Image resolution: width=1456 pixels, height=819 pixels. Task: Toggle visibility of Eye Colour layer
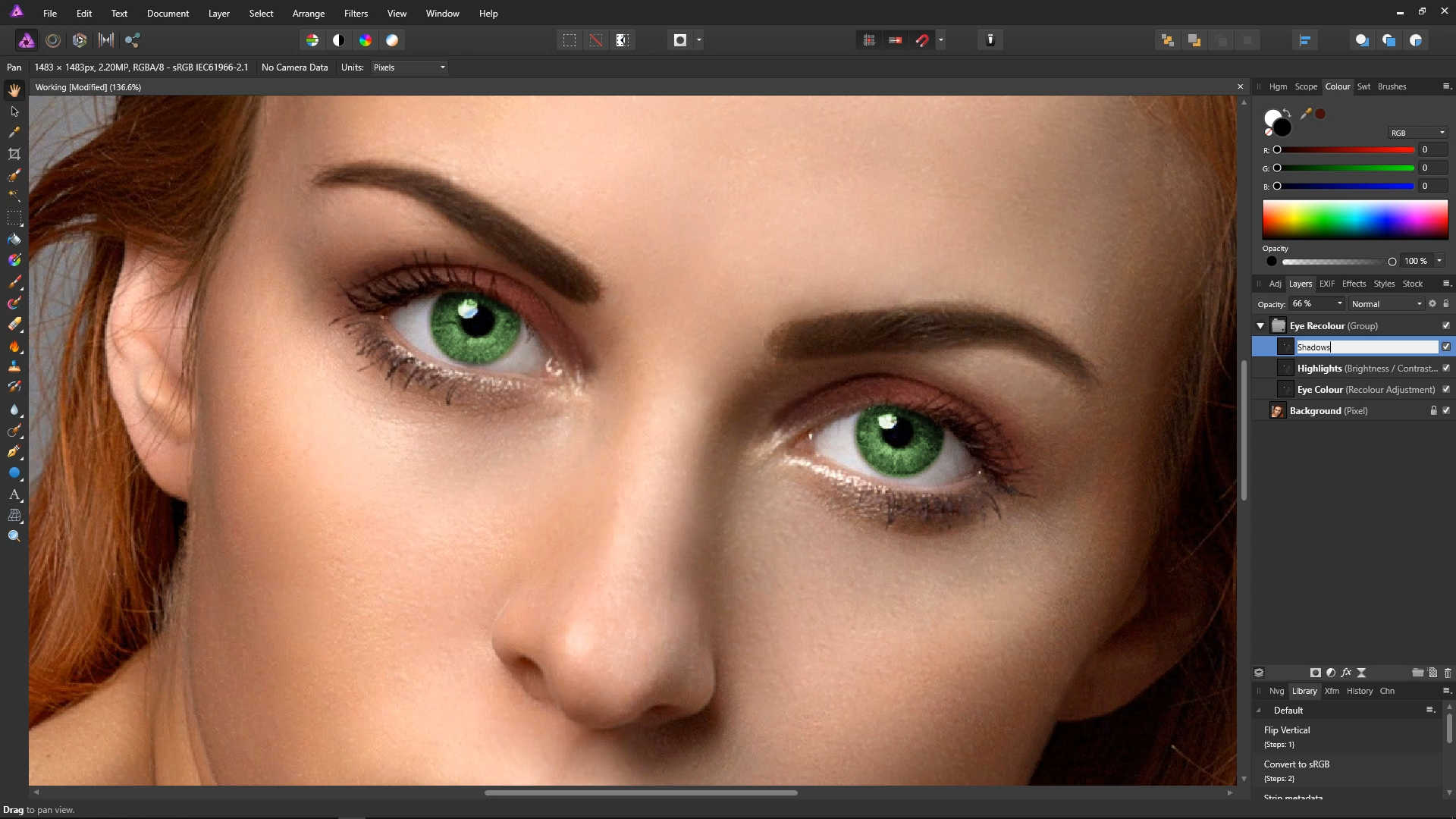click(x=1445, y=389)
